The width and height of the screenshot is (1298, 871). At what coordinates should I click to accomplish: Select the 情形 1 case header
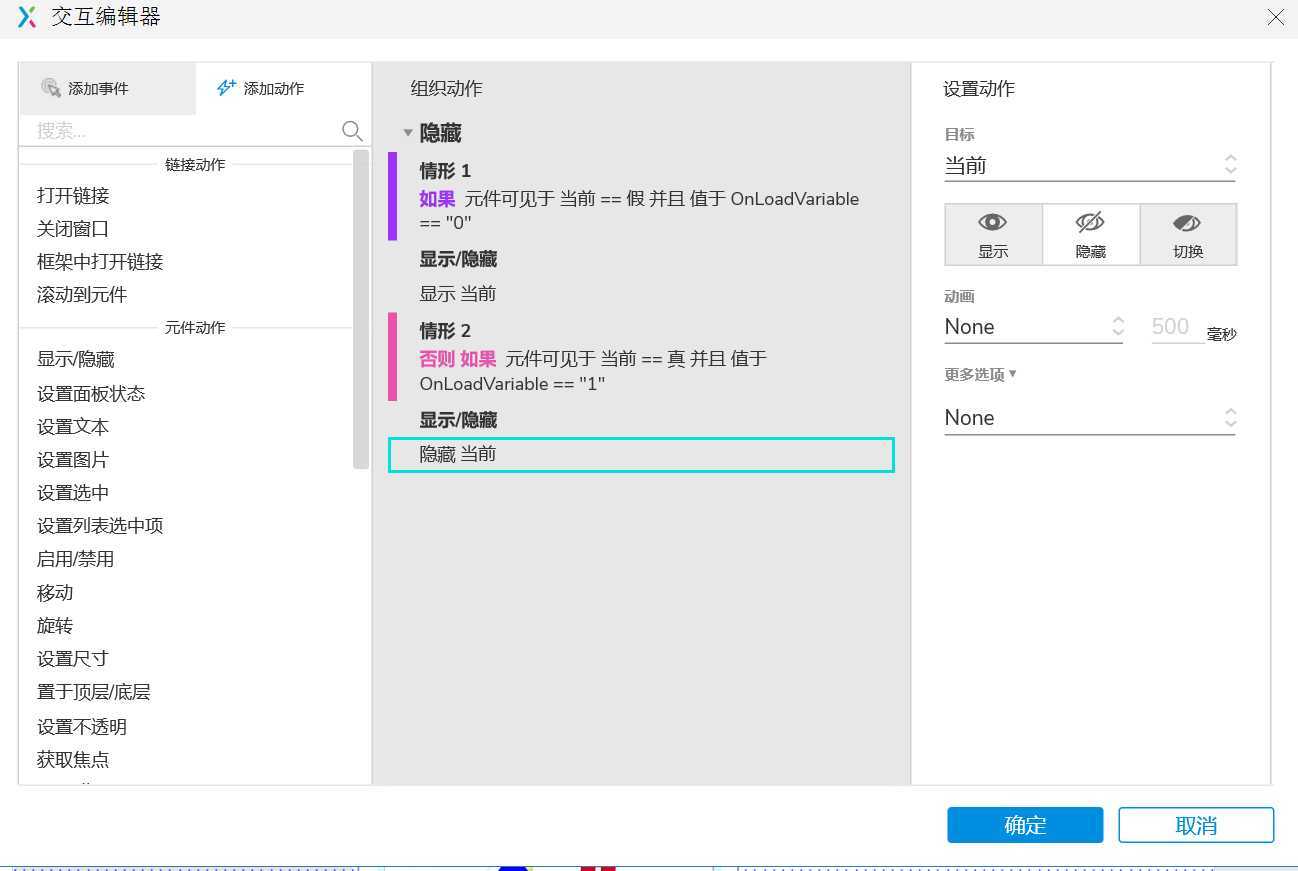(445, 171)
